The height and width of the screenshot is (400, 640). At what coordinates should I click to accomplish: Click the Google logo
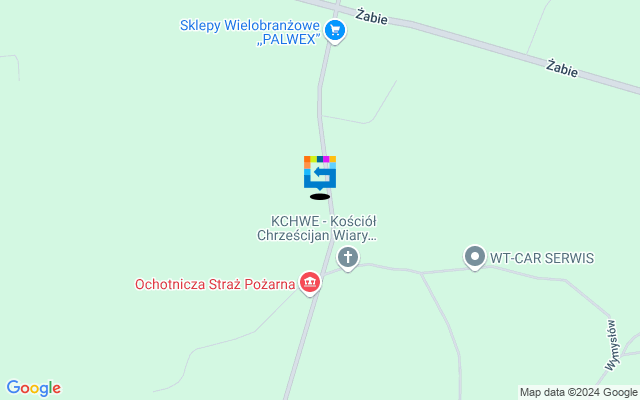pos(33,388)
